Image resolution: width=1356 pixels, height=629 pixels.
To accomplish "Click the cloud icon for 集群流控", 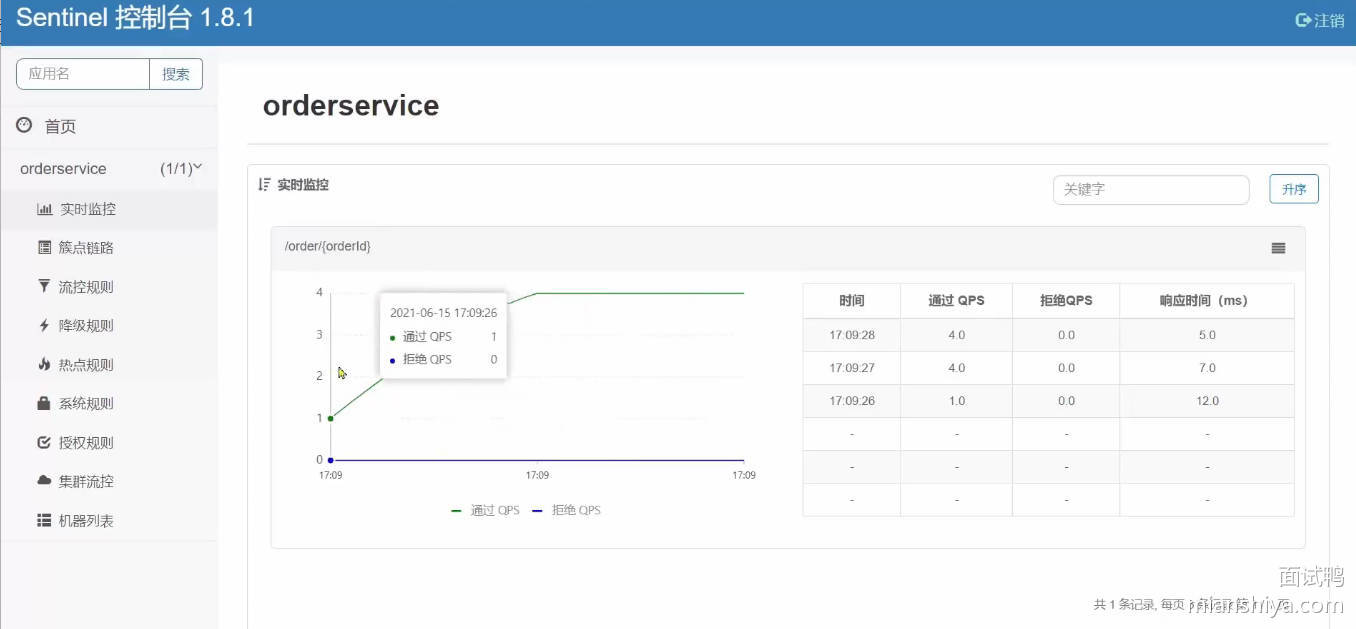I will click(x=44, y=481).
